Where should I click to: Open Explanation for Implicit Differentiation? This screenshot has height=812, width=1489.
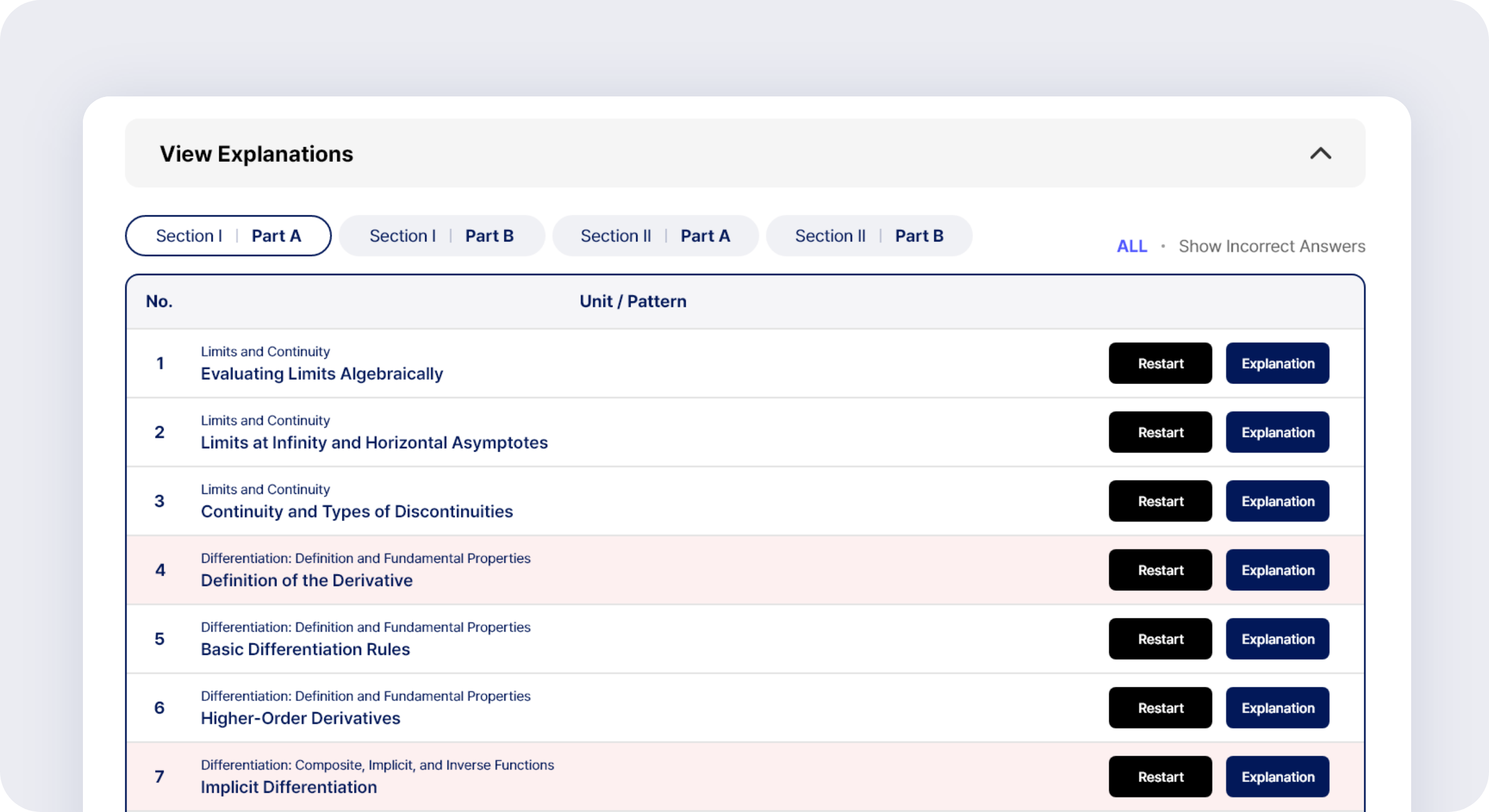(x=1277, y=776)
